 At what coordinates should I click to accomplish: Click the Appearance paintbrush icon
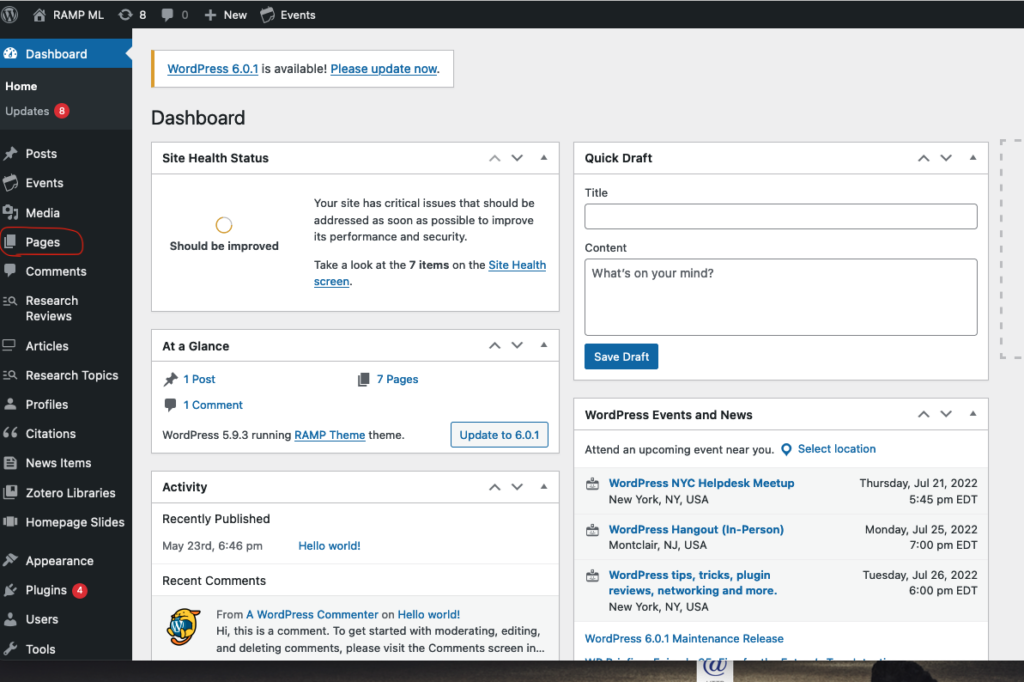pyautogui.click(x=10, y=560)
